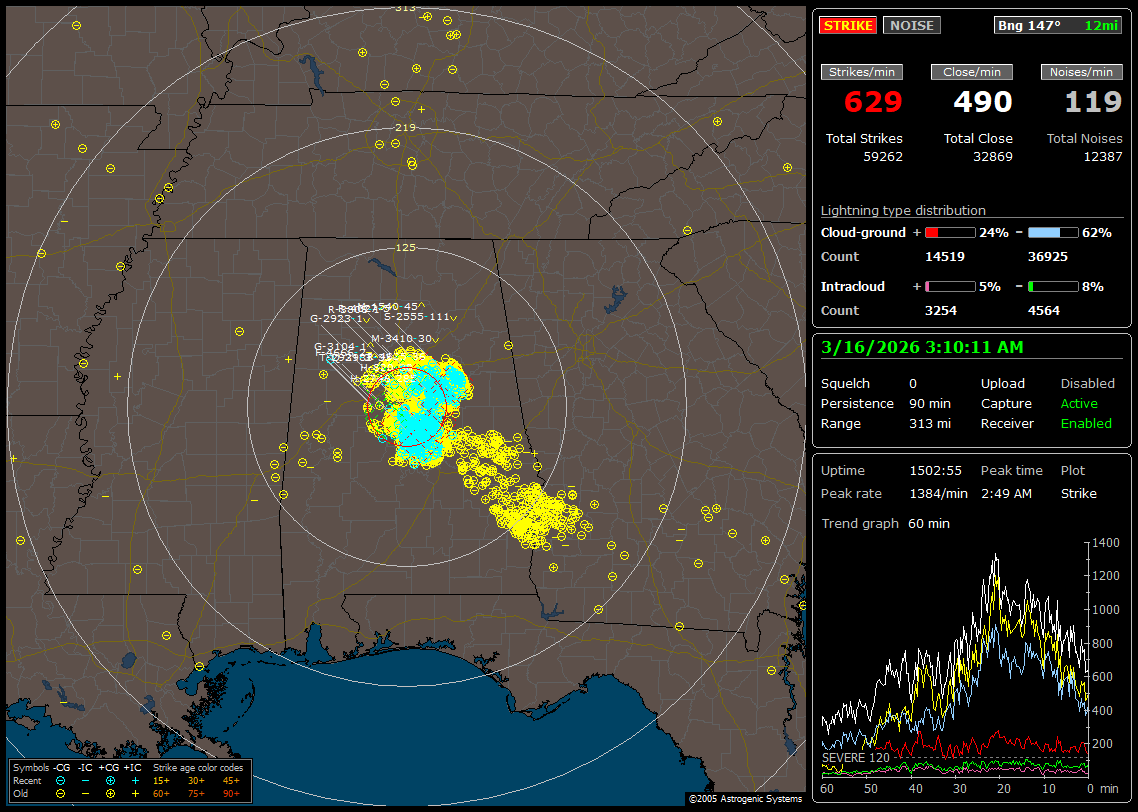The height and width of the screenshot is (812, 1138).
Task: Select the Strikes/min label button
Action: (x=862, y=72)
